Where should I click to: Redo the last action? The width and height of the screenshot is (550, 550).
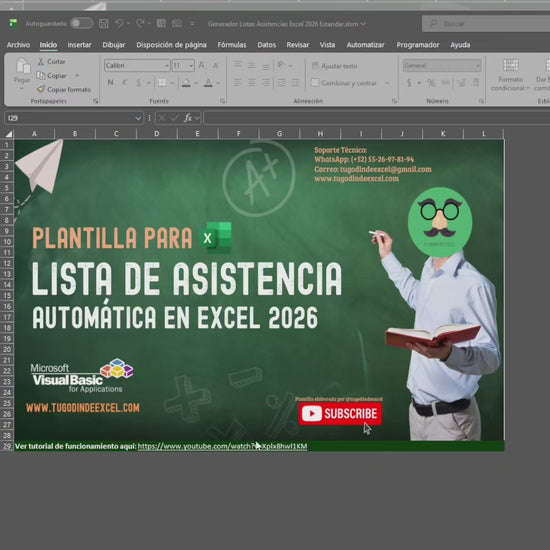point(140,24)
